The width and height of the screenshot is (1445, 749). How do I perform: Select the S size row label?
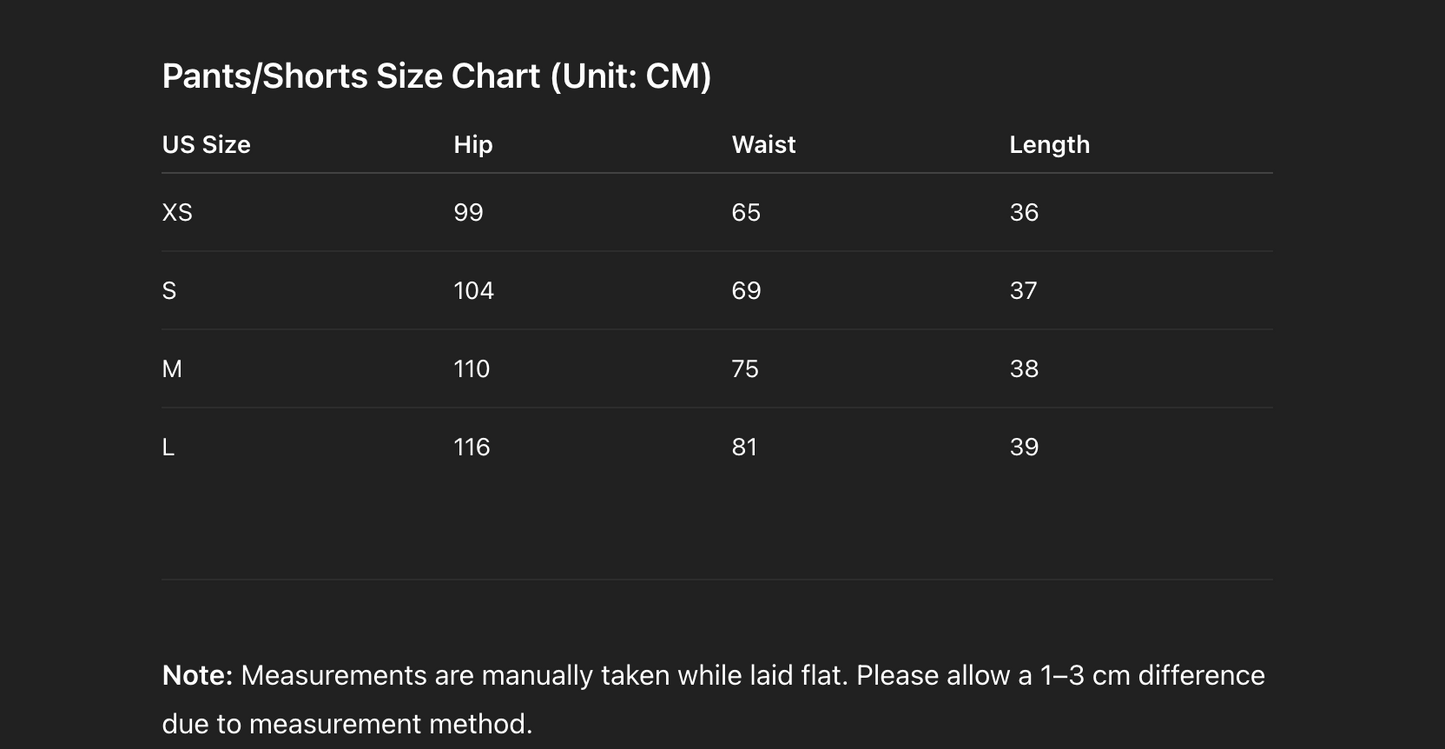pyautogui.click(x=169, y=290)
